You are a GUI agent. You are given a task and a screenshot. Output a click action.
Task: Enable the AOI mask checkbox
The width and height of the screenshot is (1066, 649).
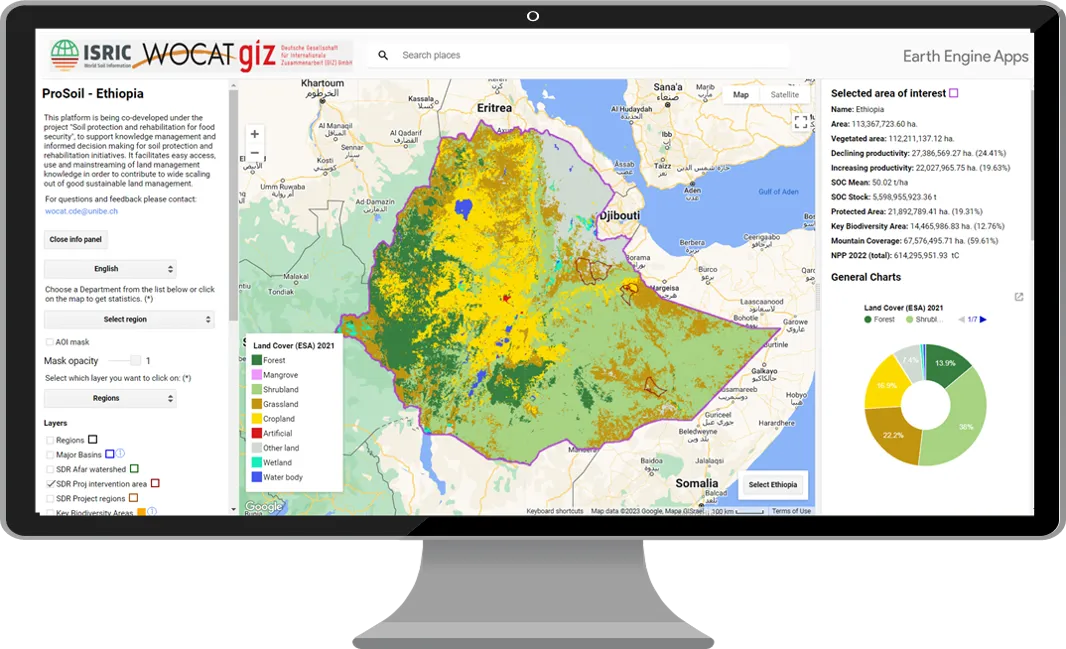(50, 342)
